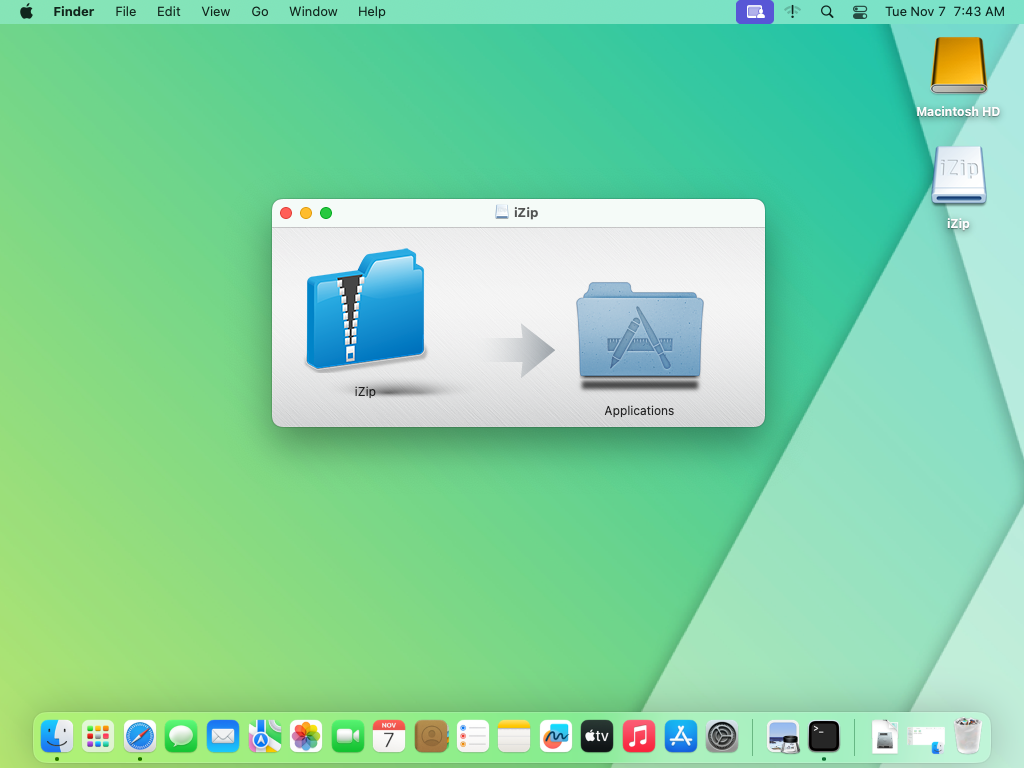Open Spotlight search
Screen dimensions: 1024x768
(x=827, y=12)
